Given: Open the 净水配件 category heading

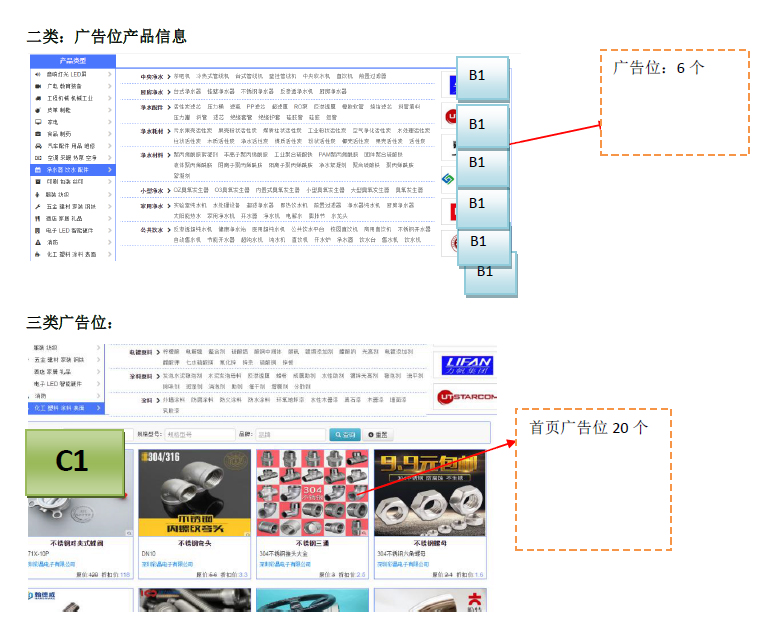Looking at the screenshot, I should pos(152,107).
